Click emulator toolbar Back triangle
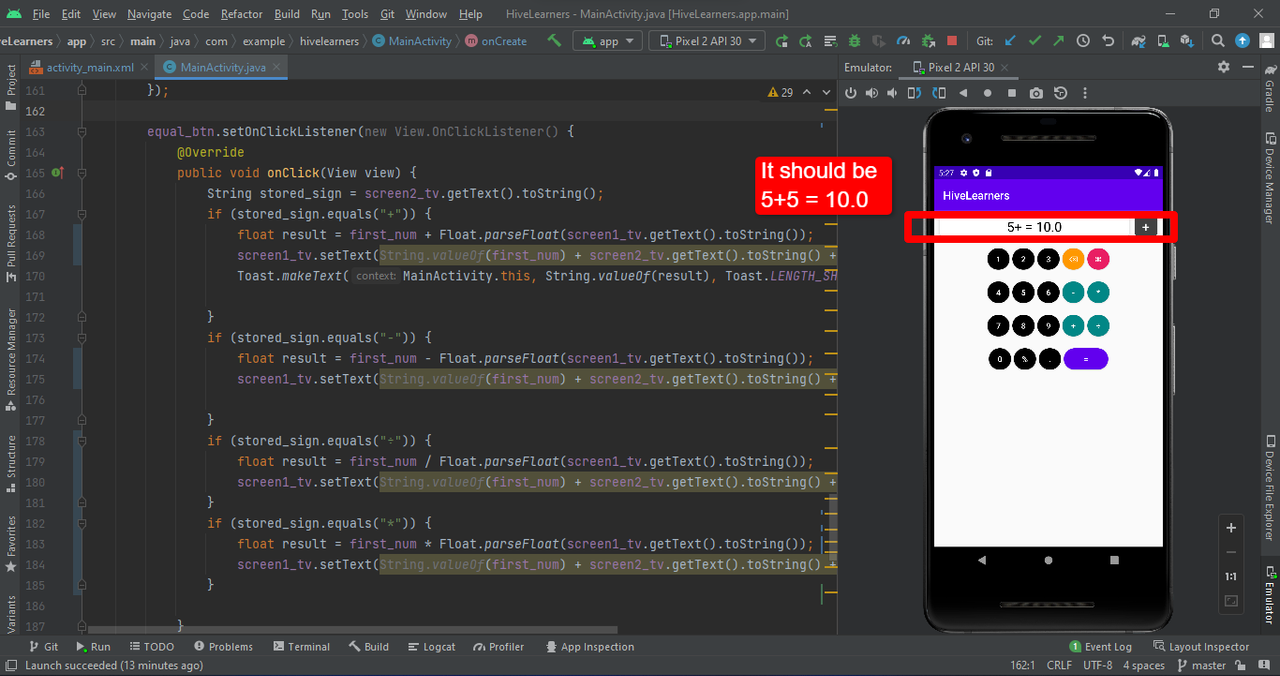Image resolution: width=1280 pixels, height=676 pixels. tap(963, 92)
